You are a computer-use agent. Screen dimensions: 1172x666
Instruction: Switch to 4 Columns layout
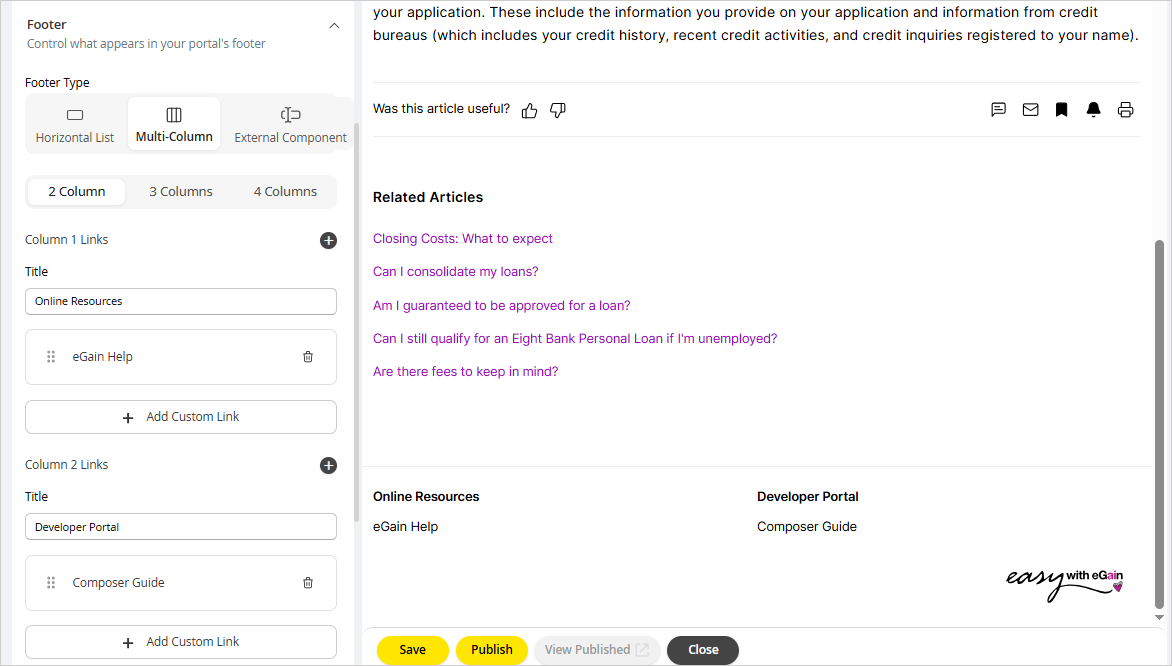[x=285, y=192]
